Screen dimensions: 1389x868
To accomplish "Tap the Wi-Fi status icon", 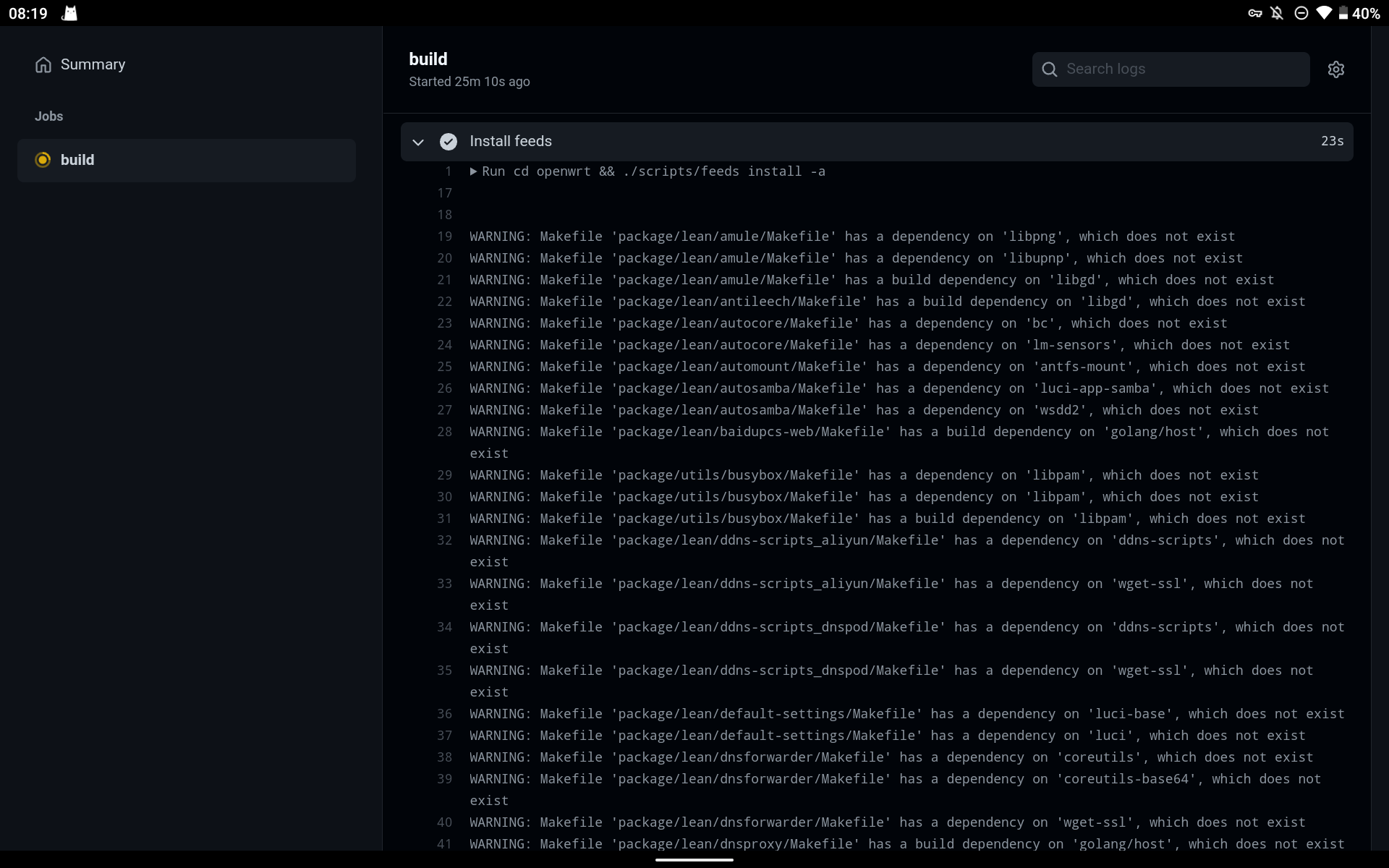I will (1325, 13).
